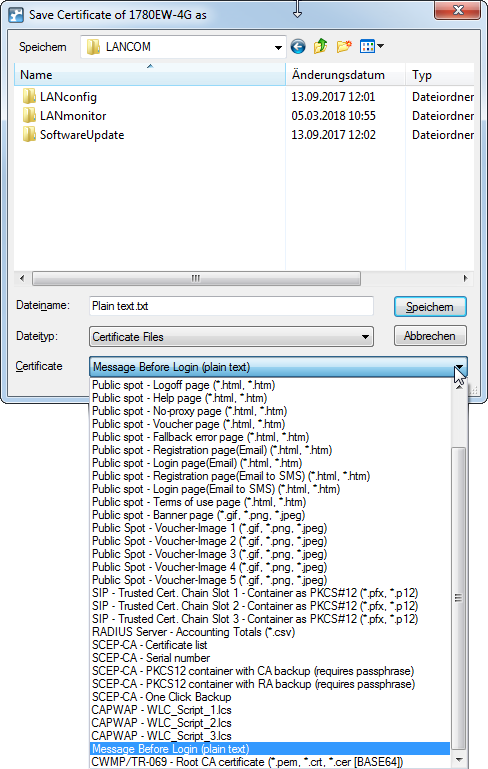The image size is (488, 769).
Task: Go up one folder level icon
Action: (320, 46)
